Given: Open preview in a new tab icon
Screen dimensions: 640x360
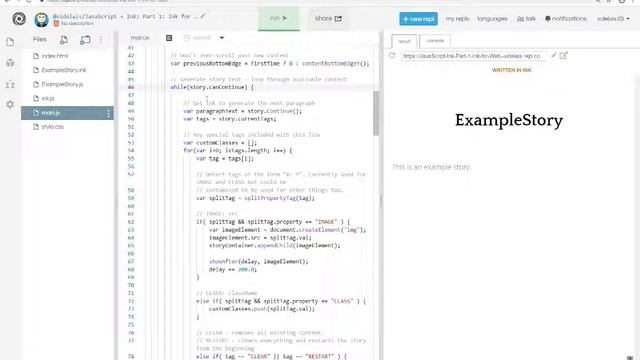Looking at the screenshot, I should [564, 55].
